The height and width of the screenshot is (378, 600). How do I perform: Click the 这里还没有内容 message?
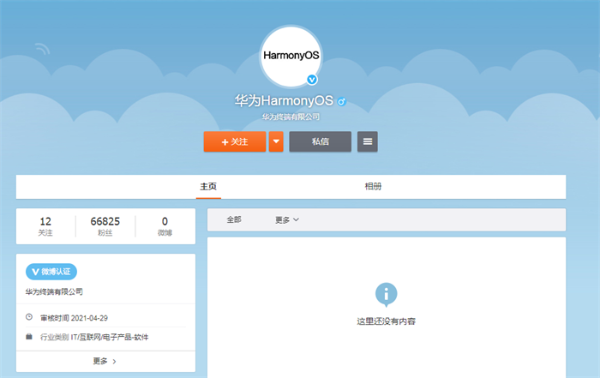[x=386, y=321]
